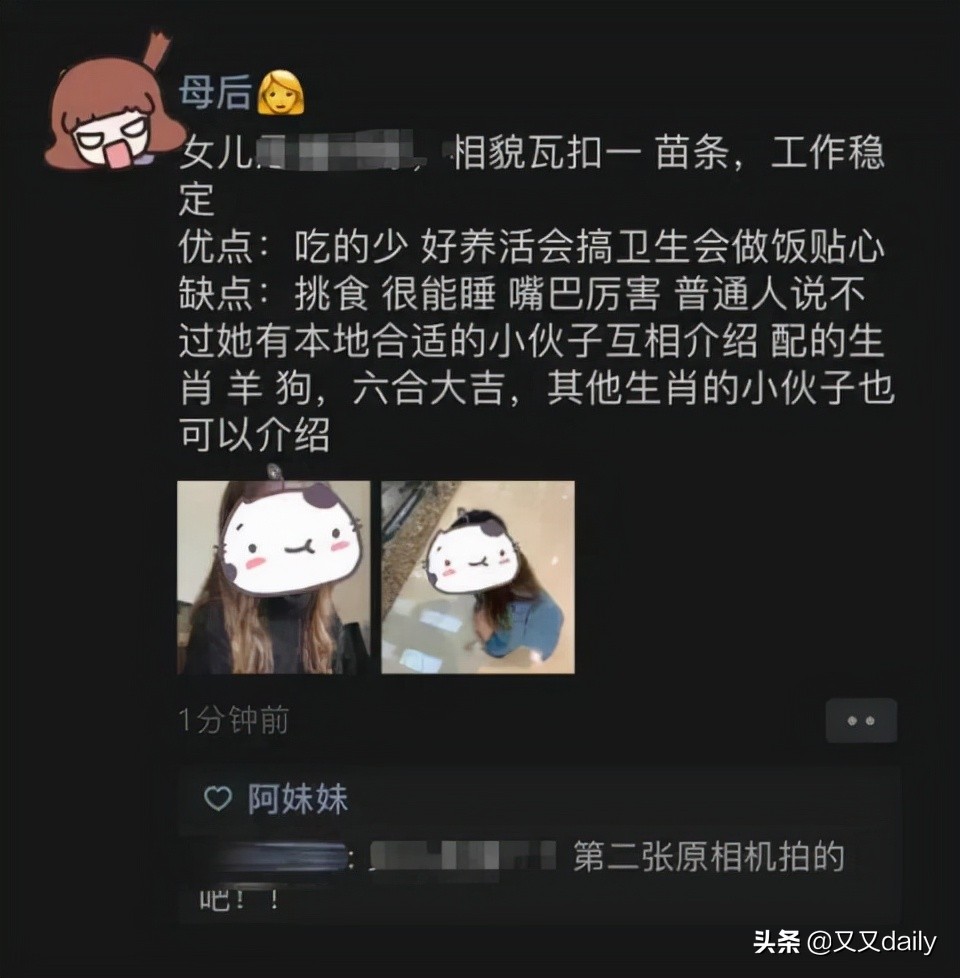Click the 六合大吉 text in the post
Screen dimensions: 960x978
point(428,388)
